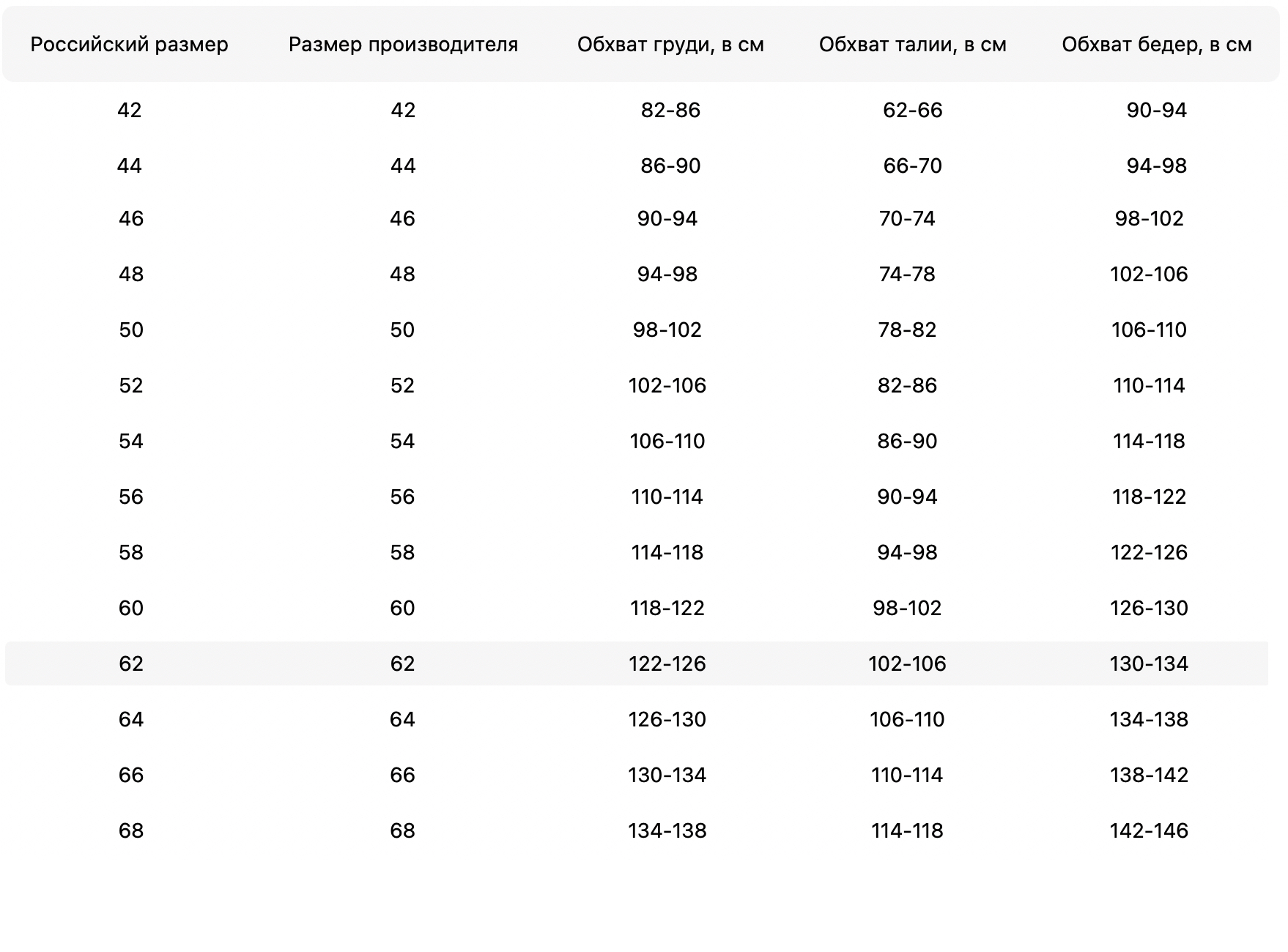The height and width of the screenshot is (952, 1288).
Task: Click manufacturer size 44 cell
Action: click(x=403, y=166)
